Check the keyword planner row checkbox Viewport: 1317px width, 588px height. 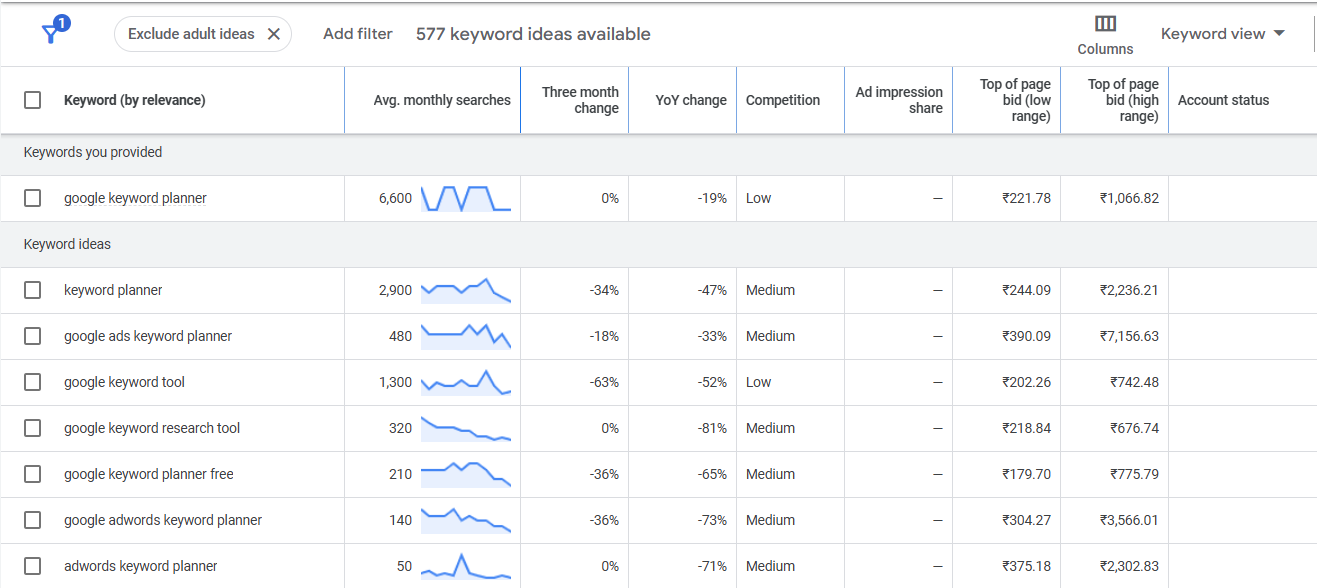[x=33, y=290]
